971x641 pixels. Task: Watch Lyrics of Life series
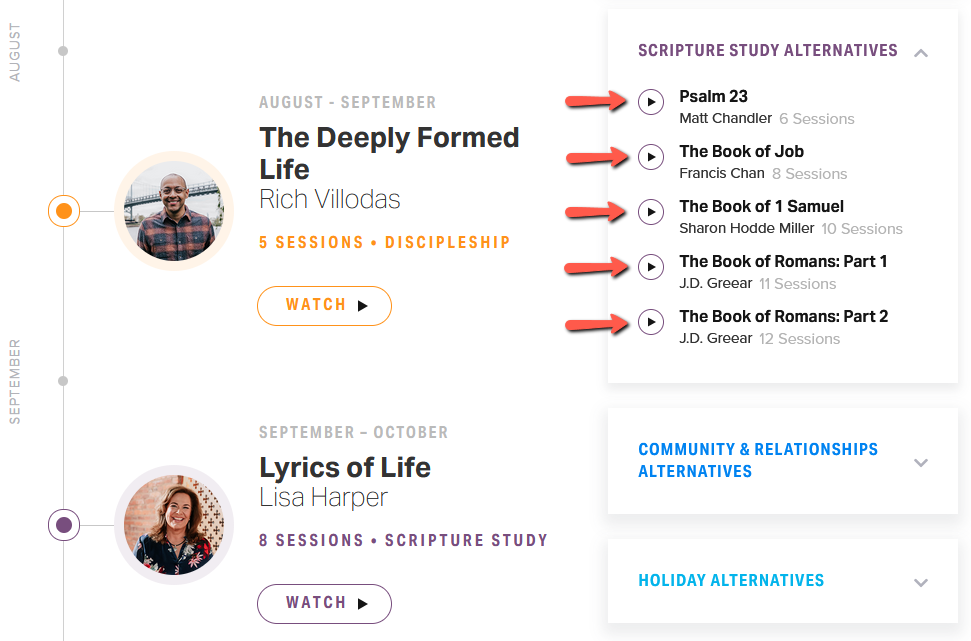click(x=324, y=603)
